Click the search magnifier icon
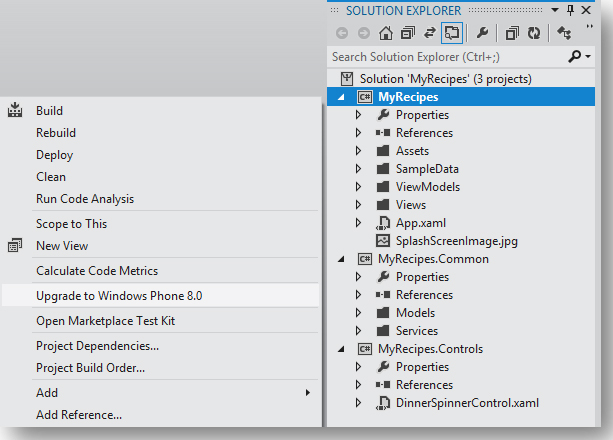The width and height of the screenshot is (613, 440). (575, 57)
